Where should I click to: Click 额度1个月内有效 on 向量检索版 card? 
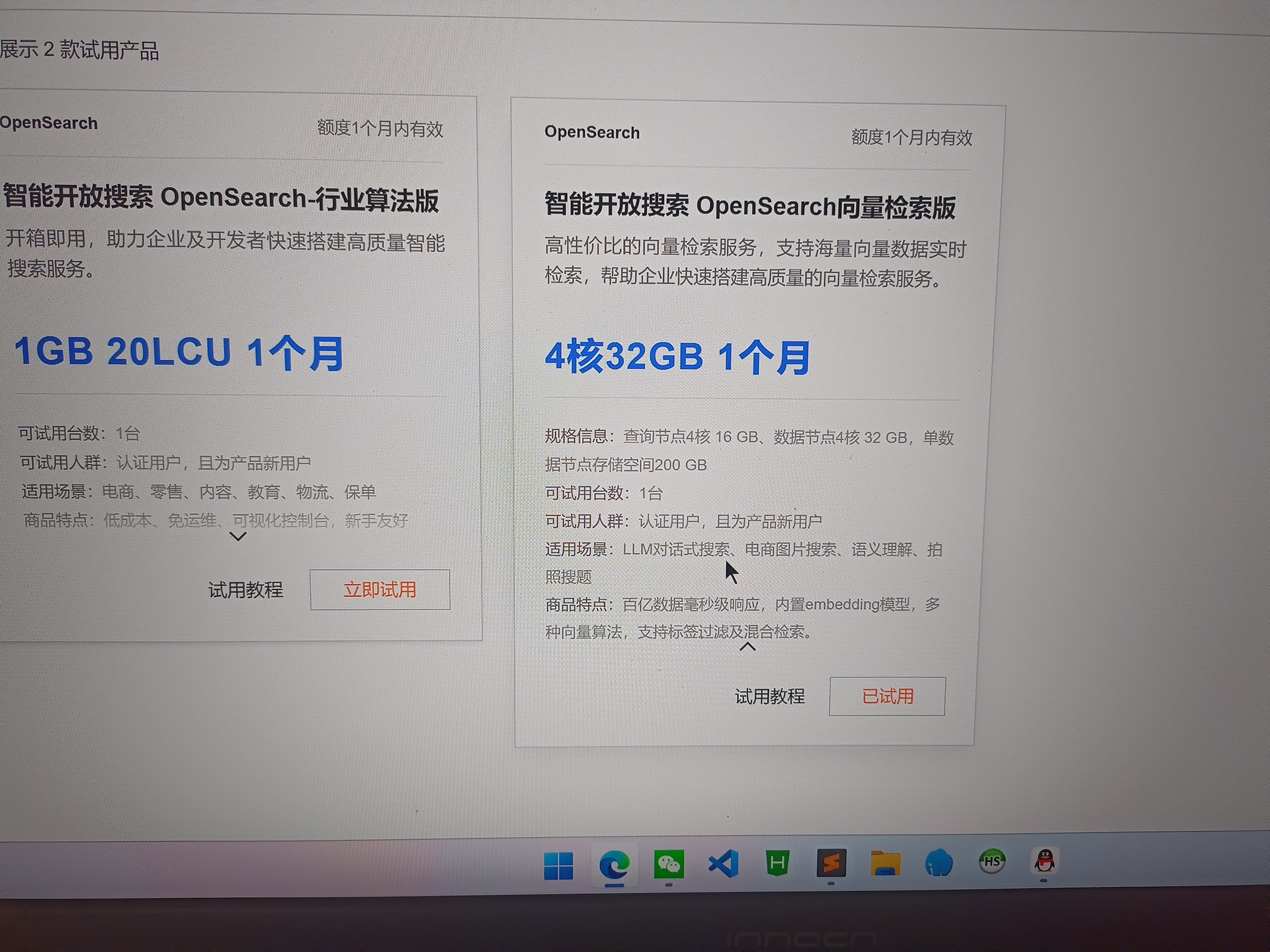pyautogui.click(x=911, y=138)
